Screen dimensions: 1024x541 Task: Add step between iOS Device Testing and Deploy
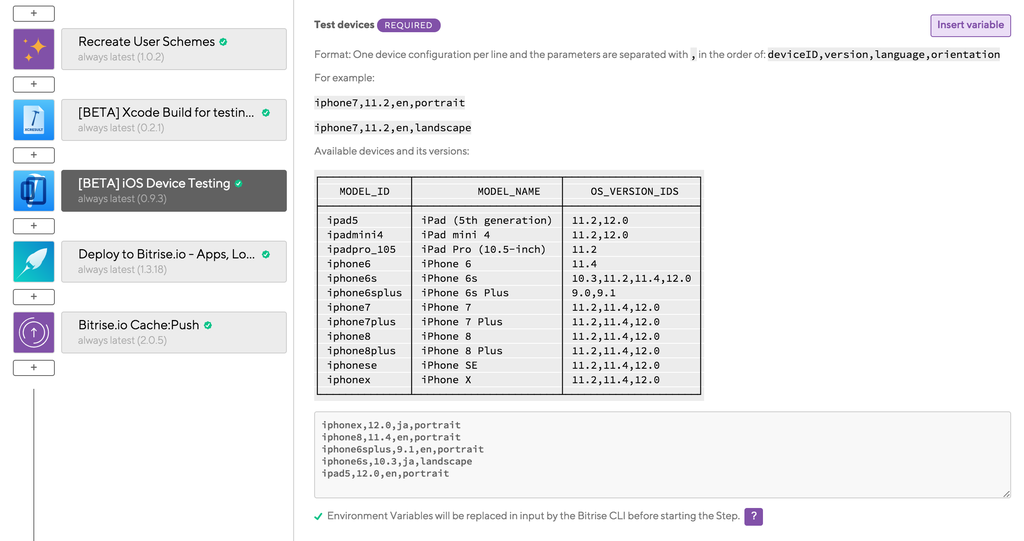tap(34, 226)
